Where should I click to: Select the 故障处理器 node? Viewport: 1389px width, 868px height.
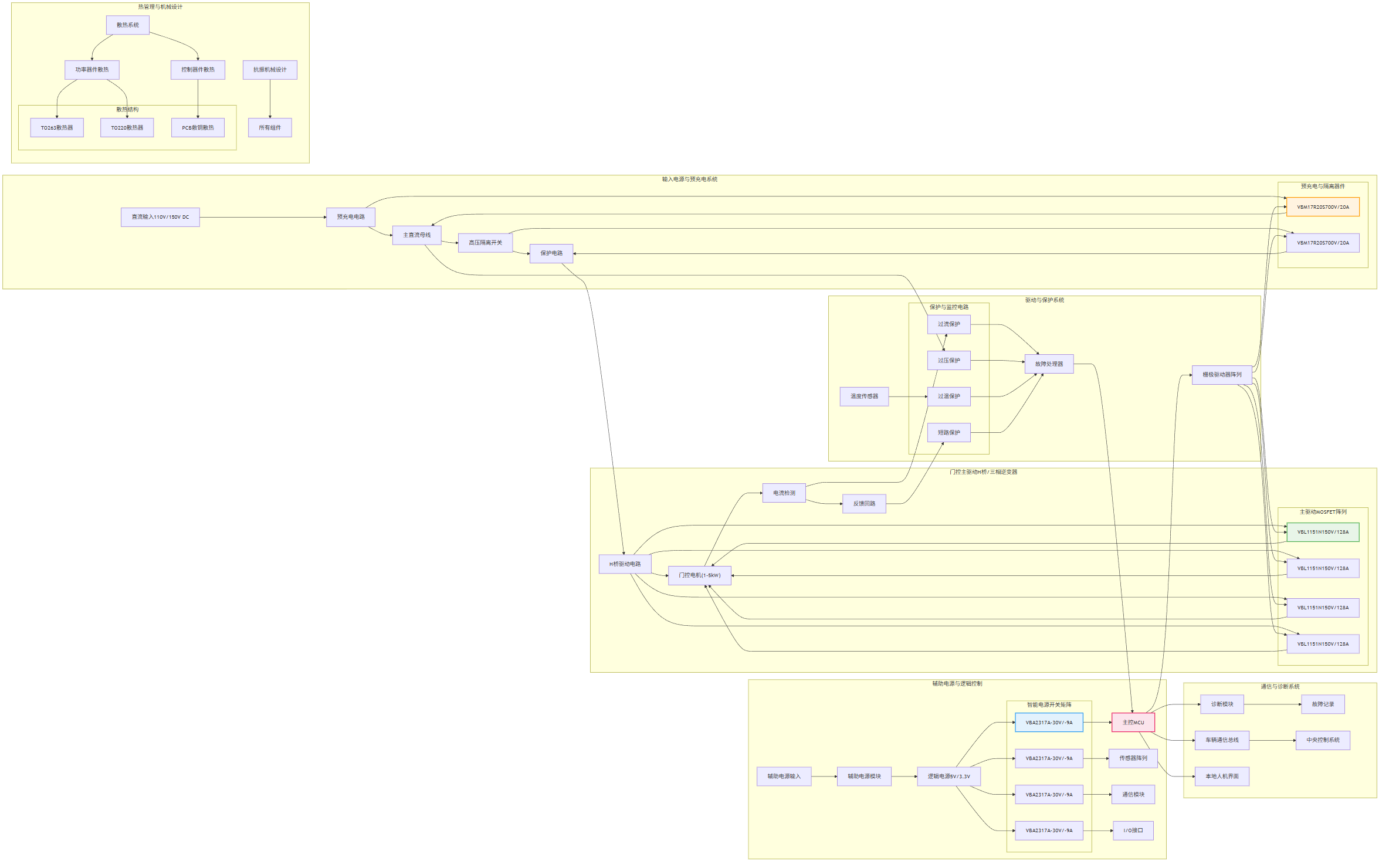point(1049,364)
